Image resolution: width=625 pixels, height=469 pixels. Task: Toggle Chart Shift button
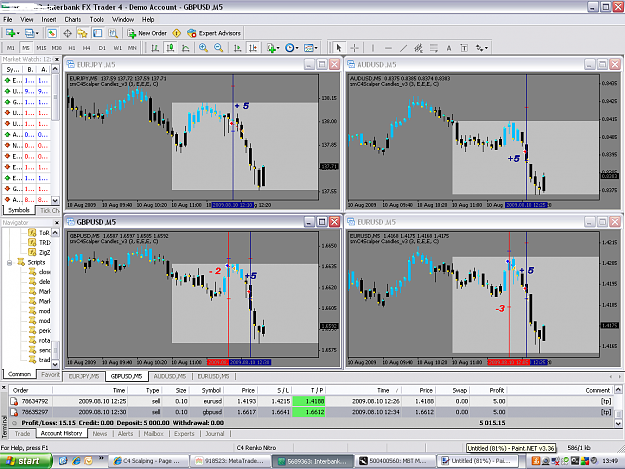point(253,48)
